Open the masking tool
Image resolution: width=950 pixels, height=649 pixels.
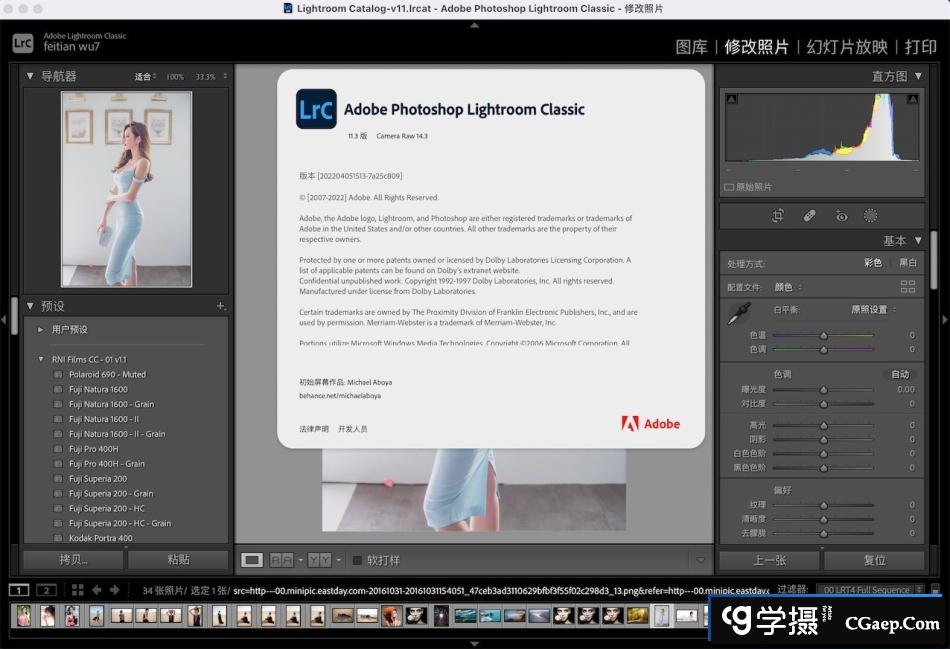(x=871, y=216)
